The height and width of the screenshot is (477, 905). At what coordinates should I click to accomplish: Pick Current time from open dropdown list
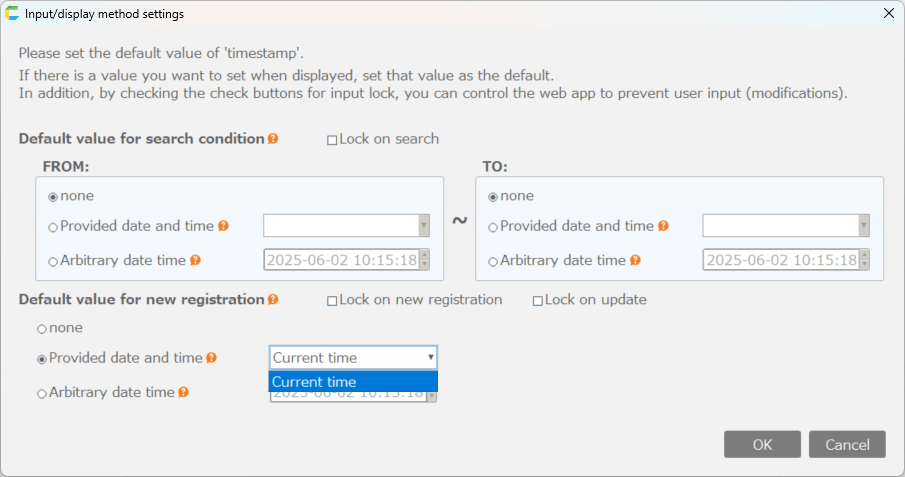coord(353,382)
